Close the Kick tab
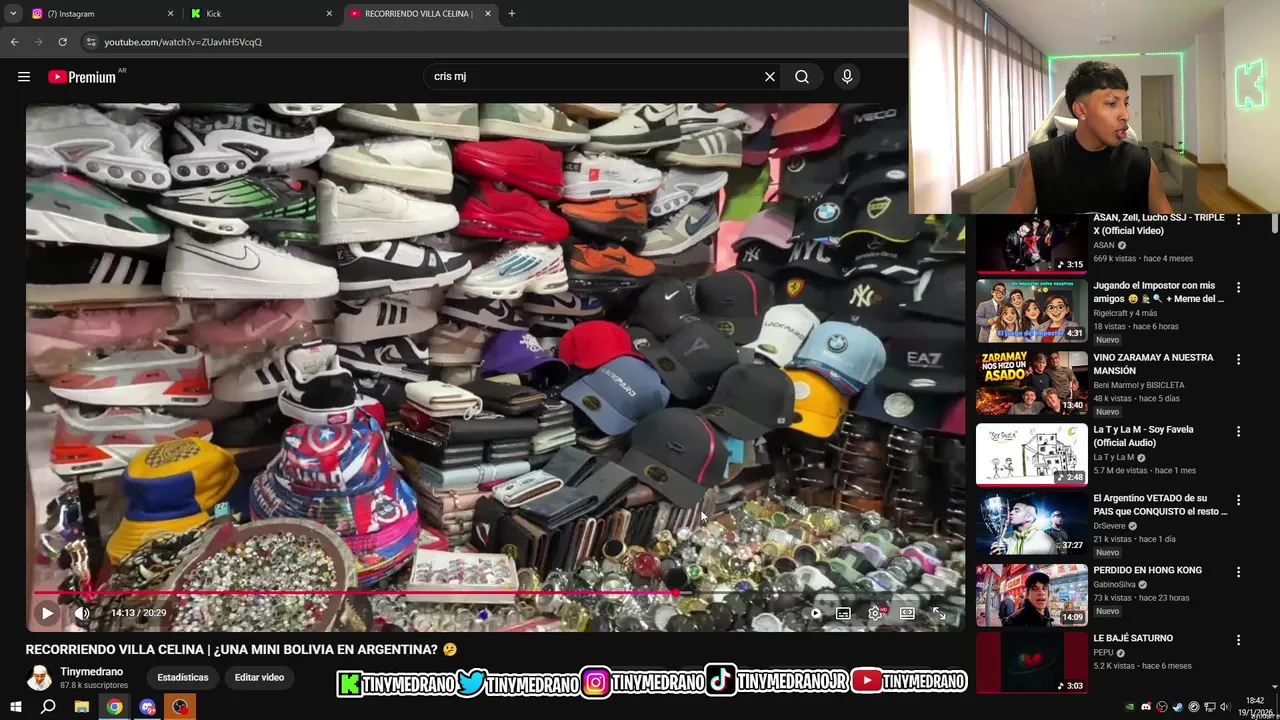1280x720 pixels. [x=329, y=14]
